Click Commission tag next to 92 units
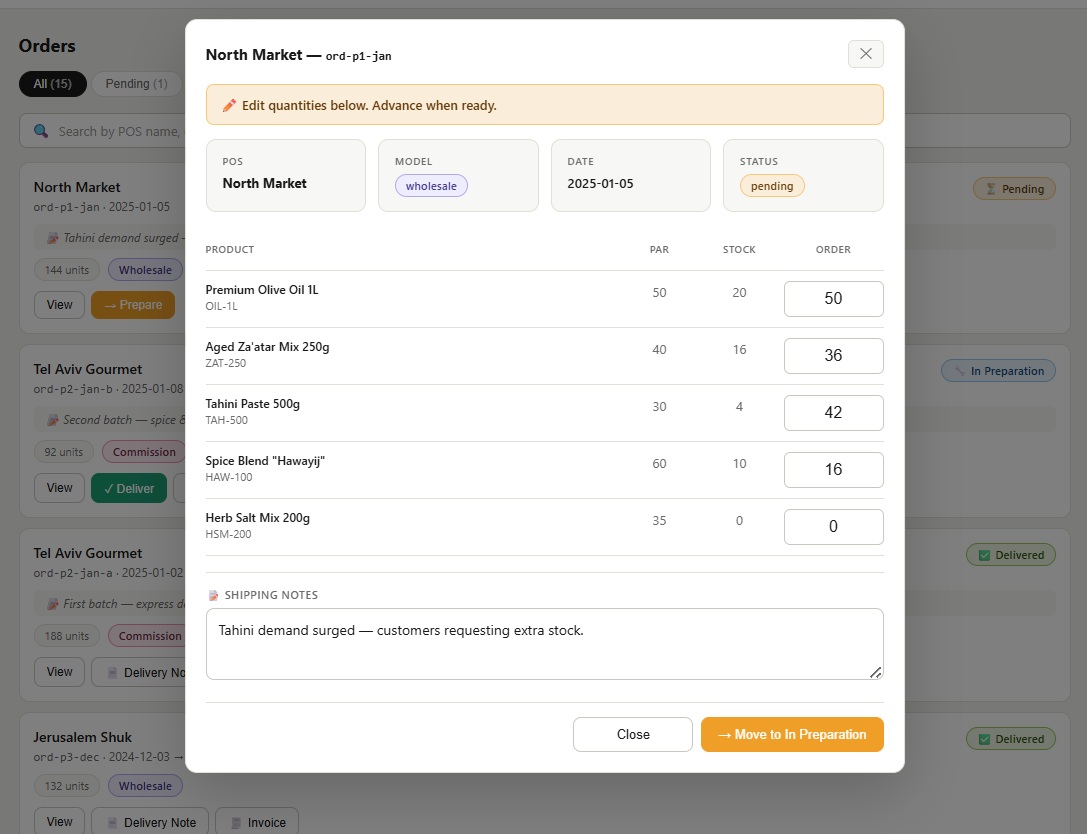1087x834 pixels. [x=144, y=452]
